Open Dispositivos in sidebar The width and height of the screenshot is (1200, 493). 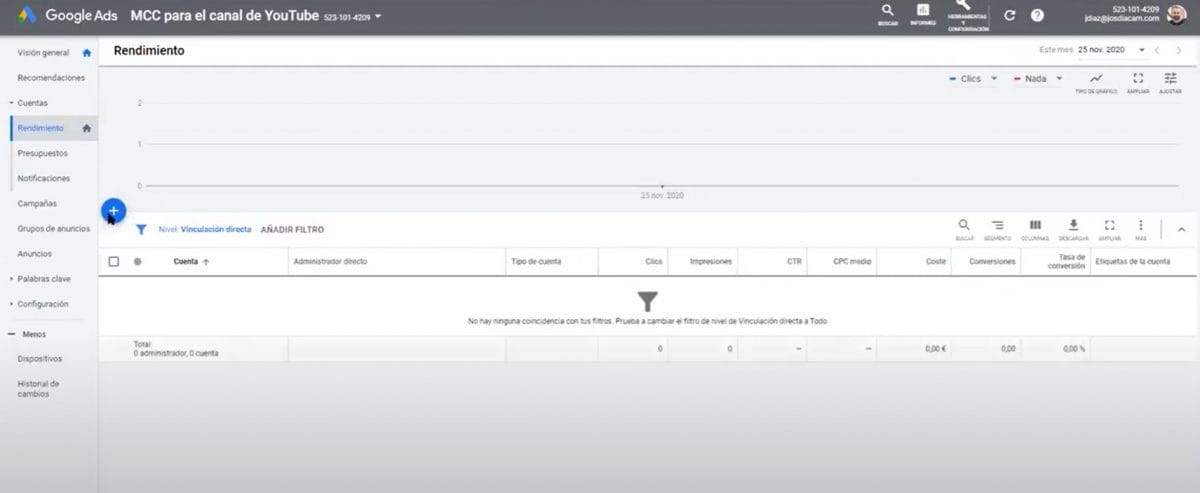pos(40,358)
